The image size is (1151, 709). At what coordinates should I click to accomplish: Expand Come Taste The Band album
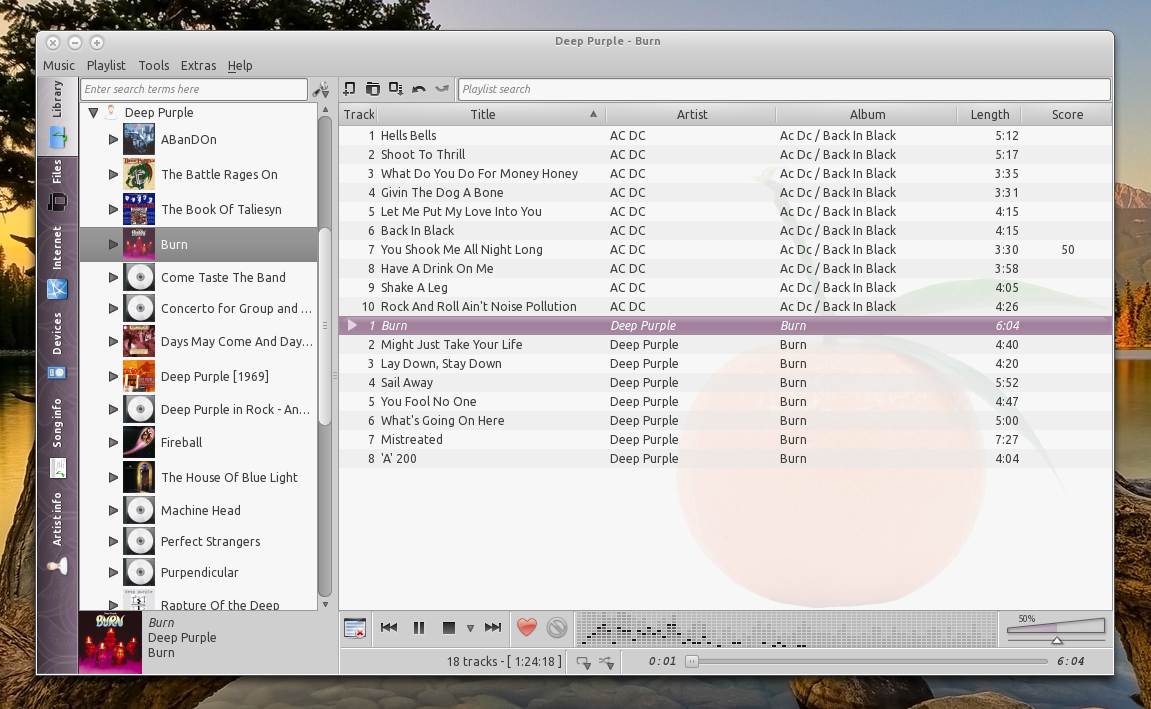[x=113, y=277]
